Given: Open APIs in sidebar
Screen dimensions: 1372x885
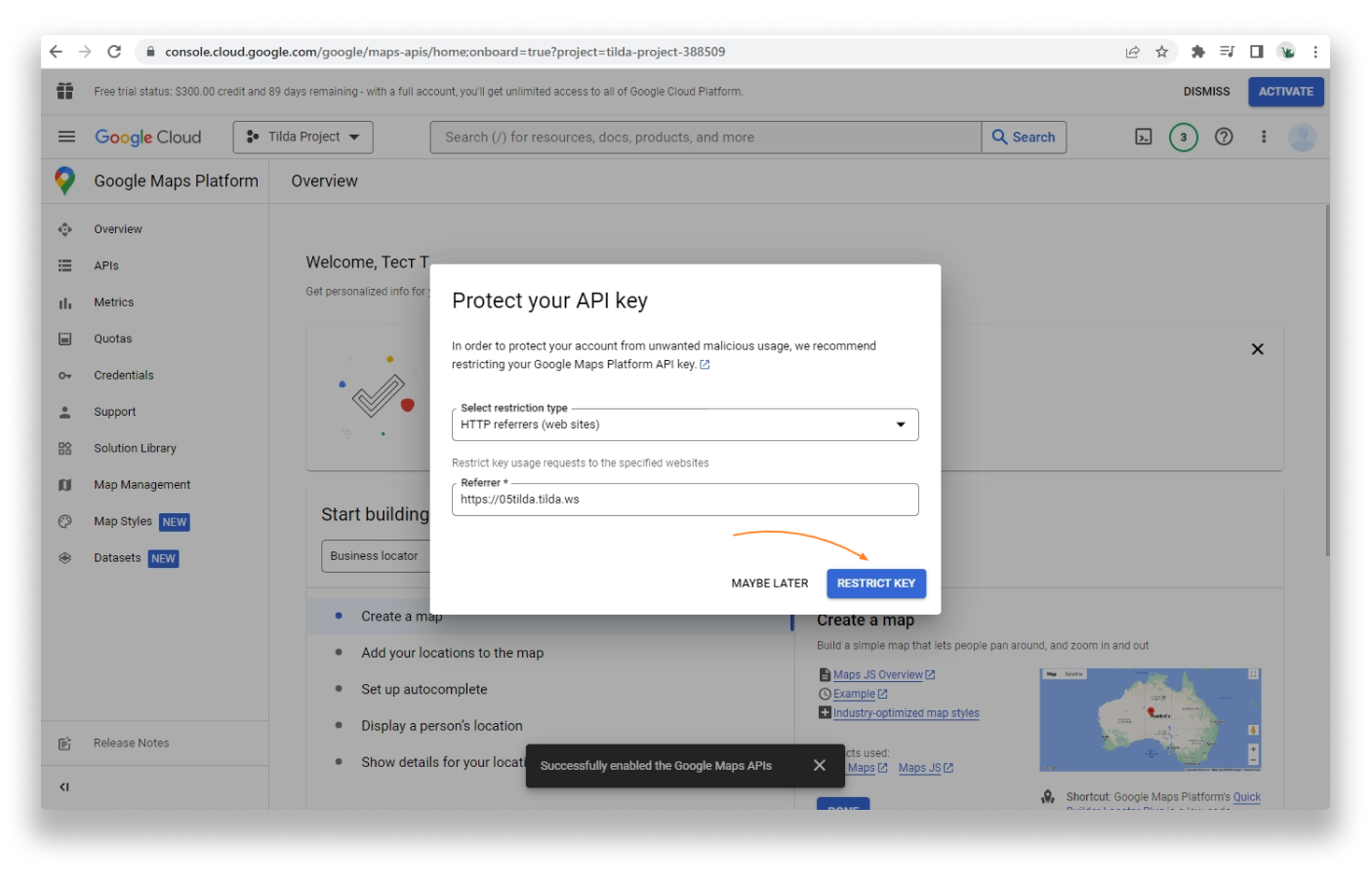Looking at the screenshot, I should point(106,265).
